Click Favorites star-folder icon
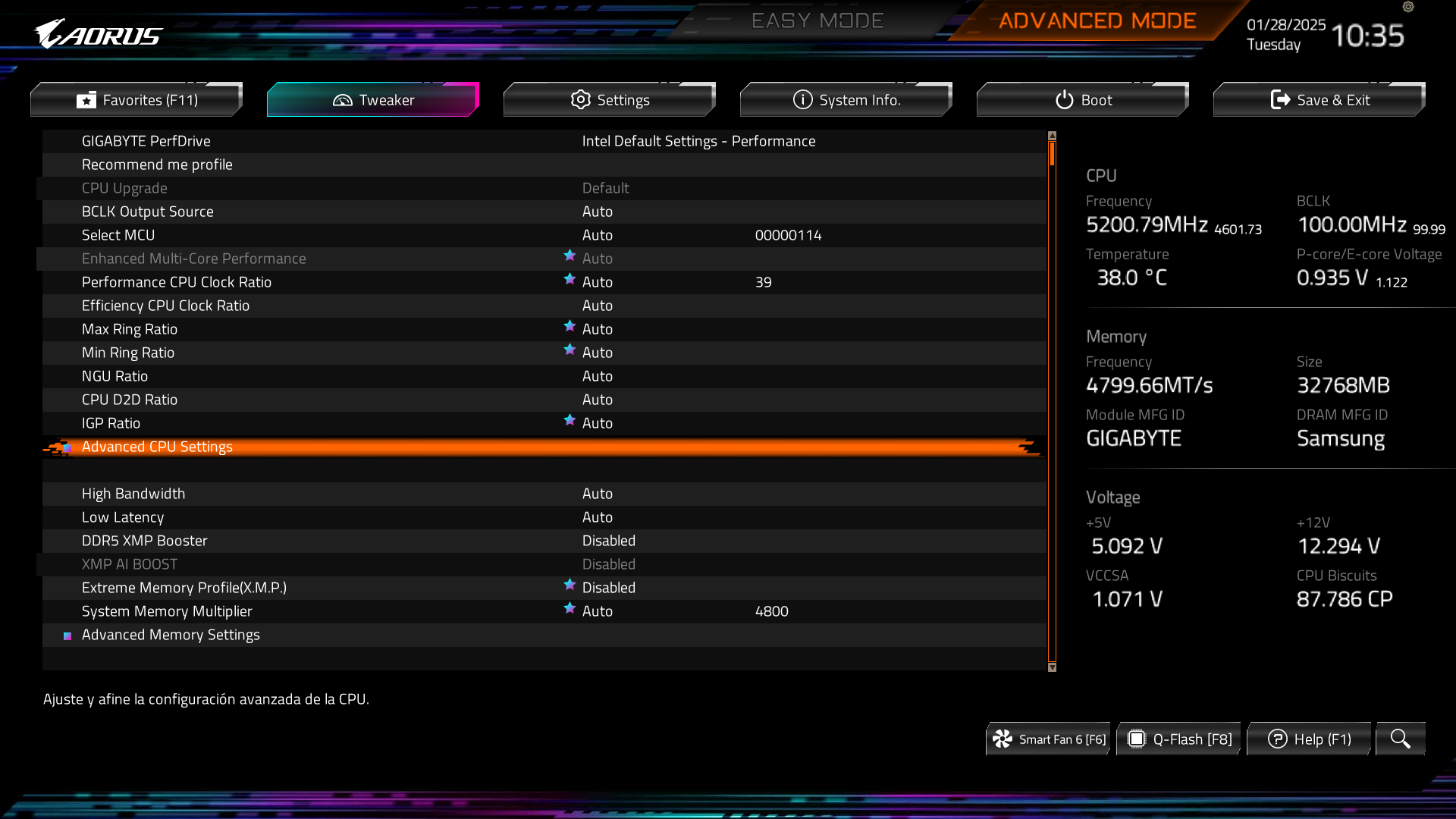The height and width of the screenshot is (819, 1456). point(86,100)
